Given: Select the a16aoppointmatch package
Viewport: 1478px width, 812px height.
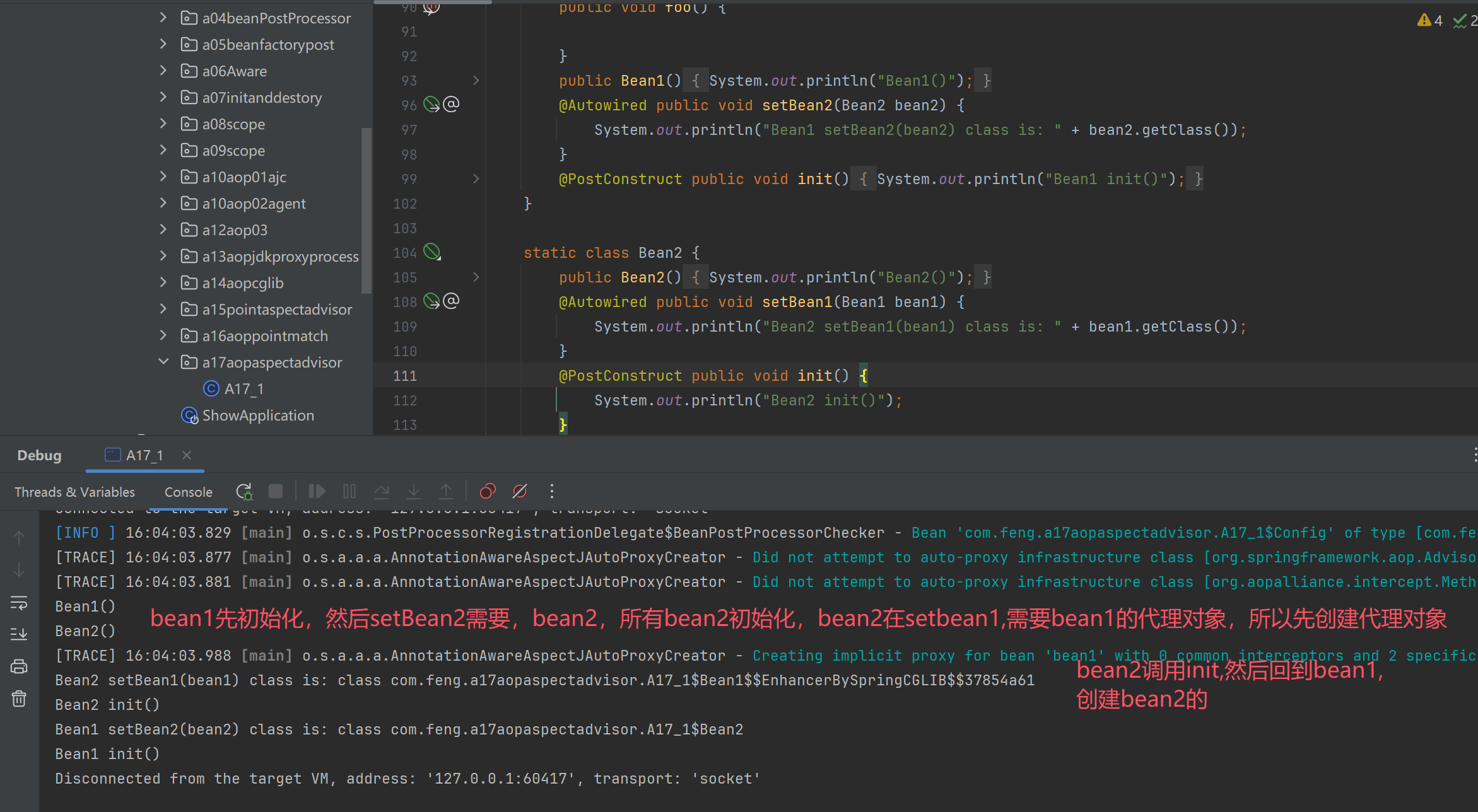Looking at the screenshot, I should (265, 336).
